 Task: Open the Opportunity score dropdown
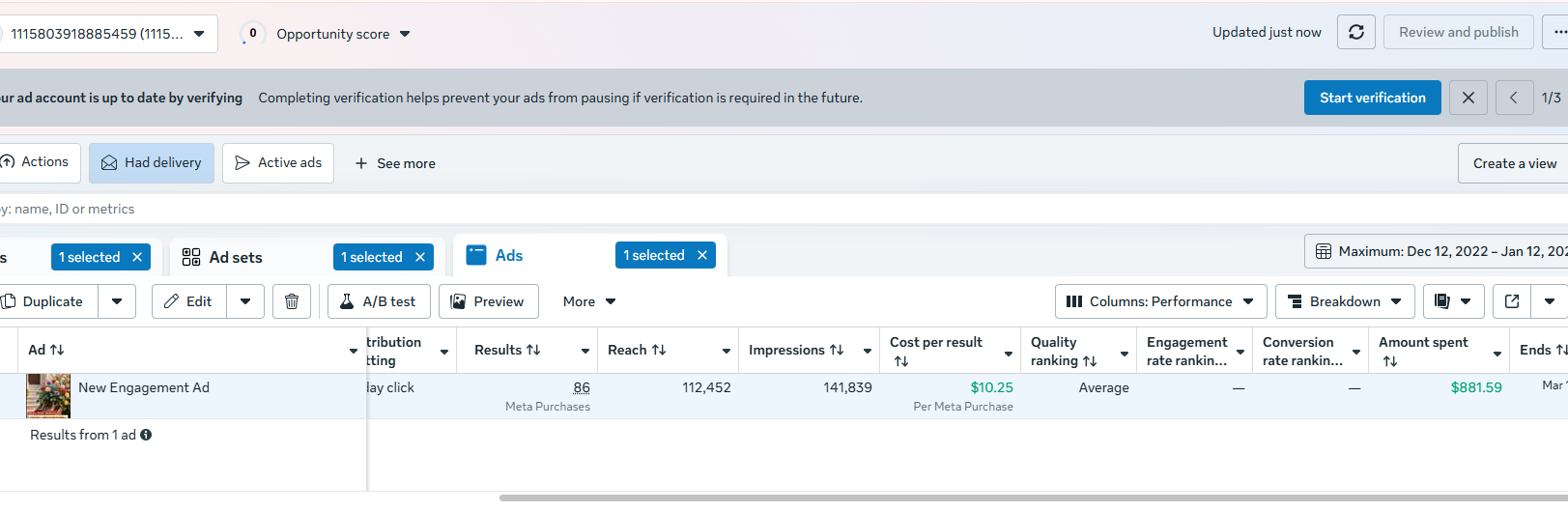tap(343, 34)
